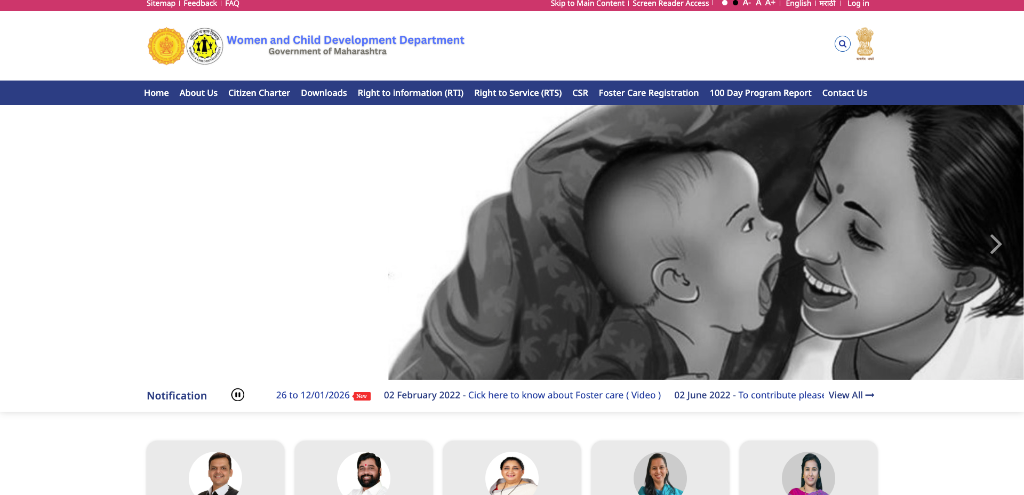Advance slider with the next arrow
This screenshot has width=1024, height=495.
(995, 244)
